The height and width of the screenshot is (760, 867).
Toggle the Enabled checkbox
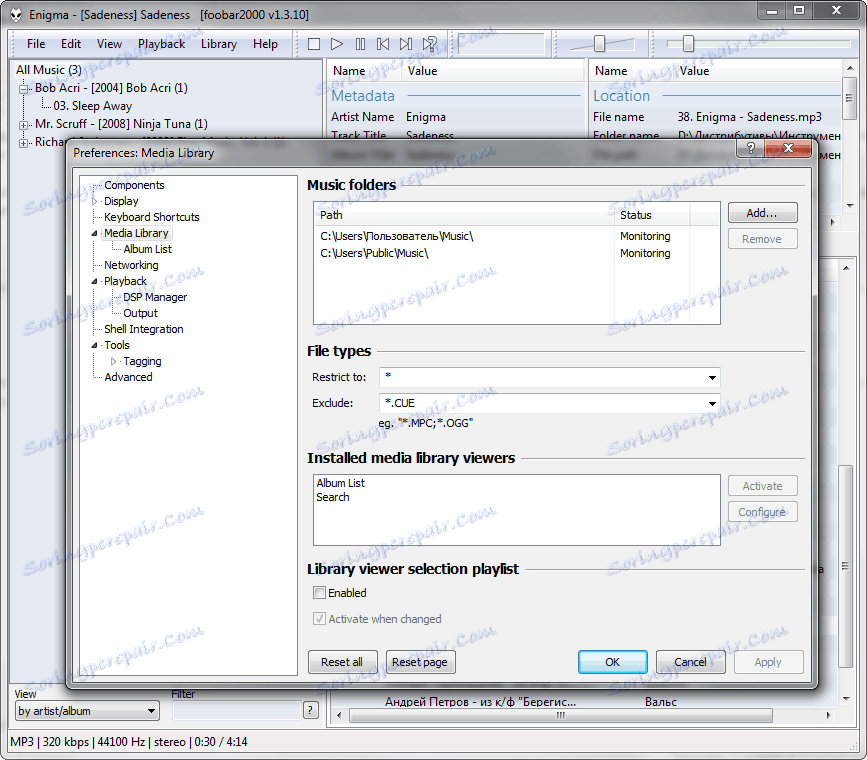click(x=319, y=593)
